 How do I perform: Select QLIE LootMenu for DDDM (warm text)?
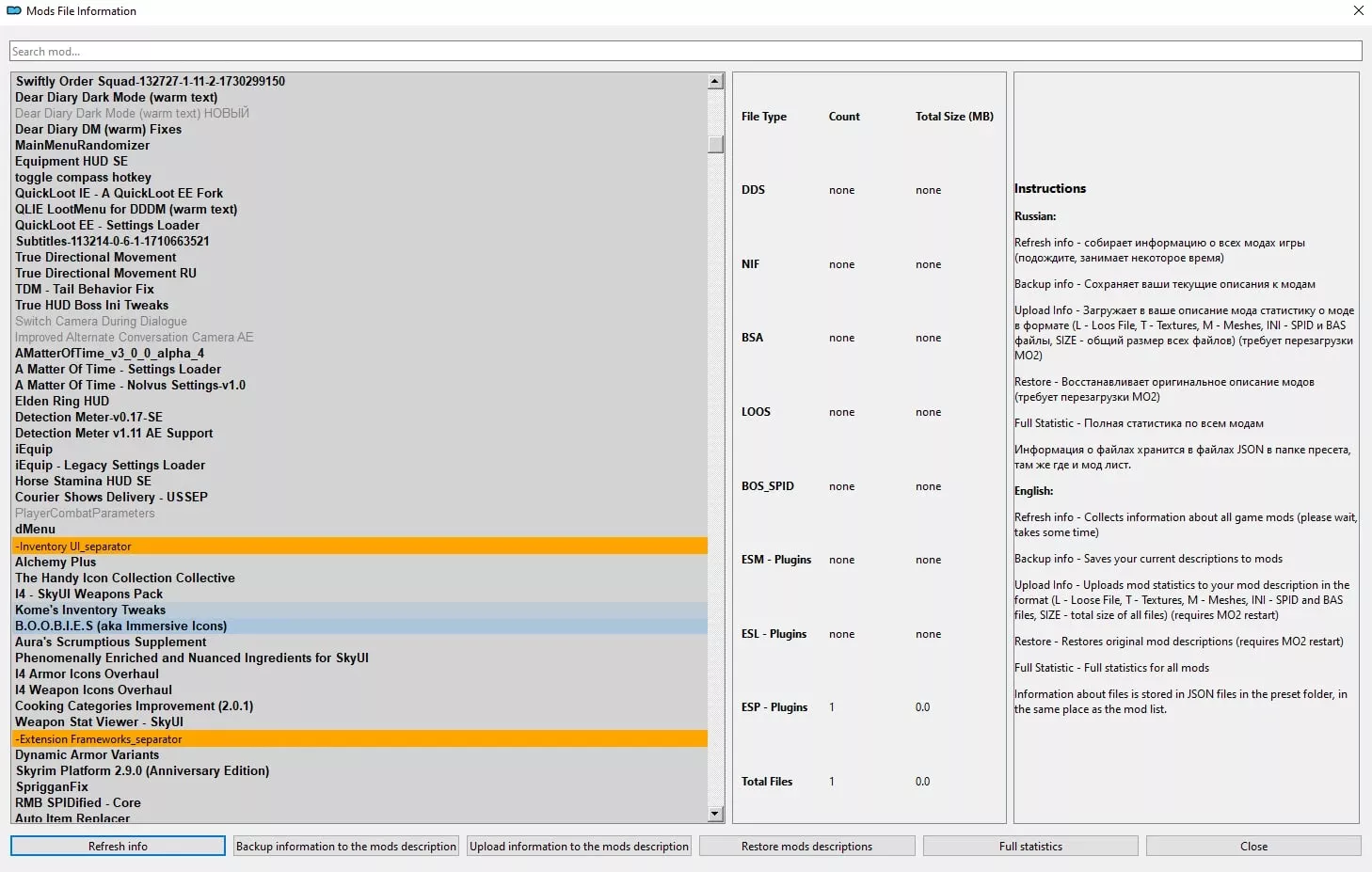point(126,209)
